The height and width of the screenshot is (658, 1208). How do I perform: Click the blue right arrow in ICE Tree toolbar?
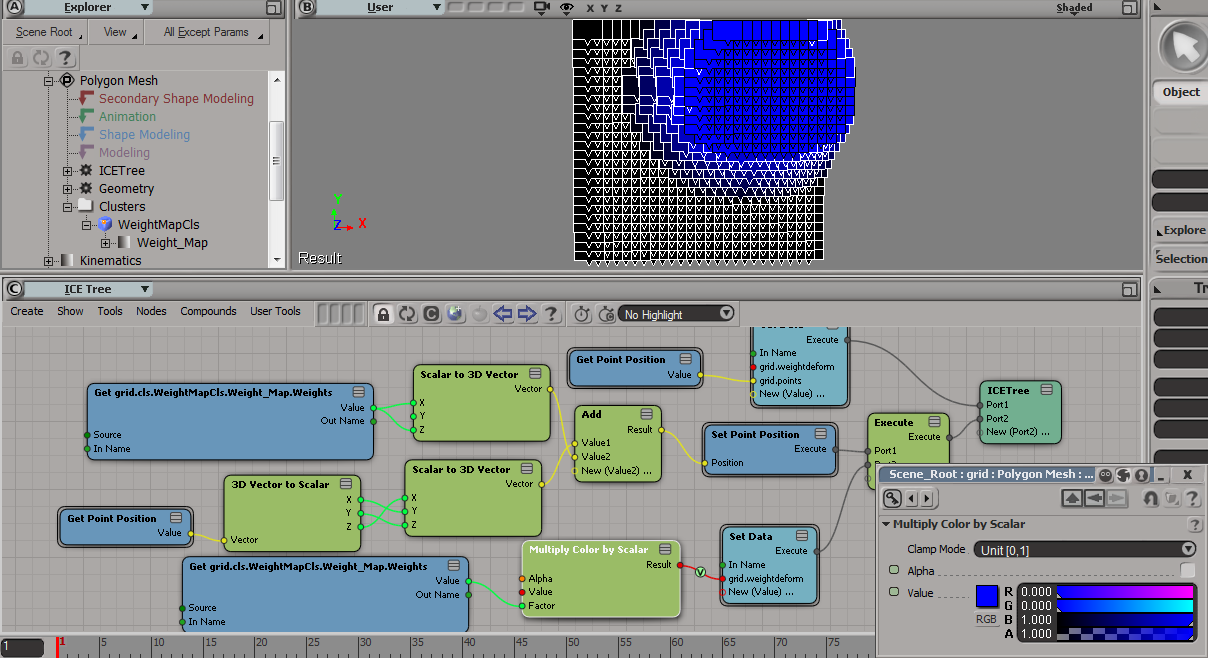(x=527, y=314)
